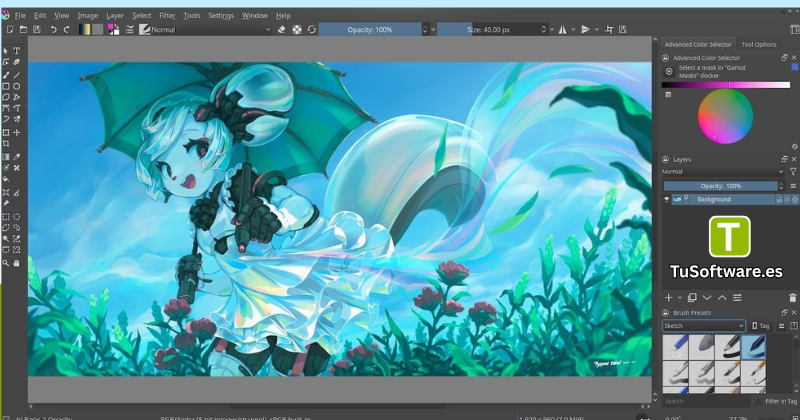
Task: Select the Transform tool
Action: point(6,132)
